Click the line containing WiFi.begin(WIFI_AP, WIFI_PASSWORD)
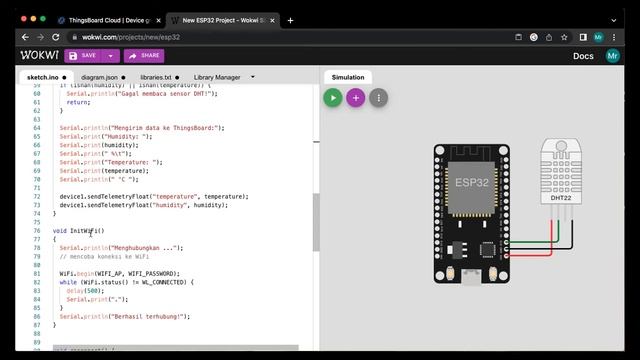The width and height of the screenshot is (640, 360). [x=120, y=273]
